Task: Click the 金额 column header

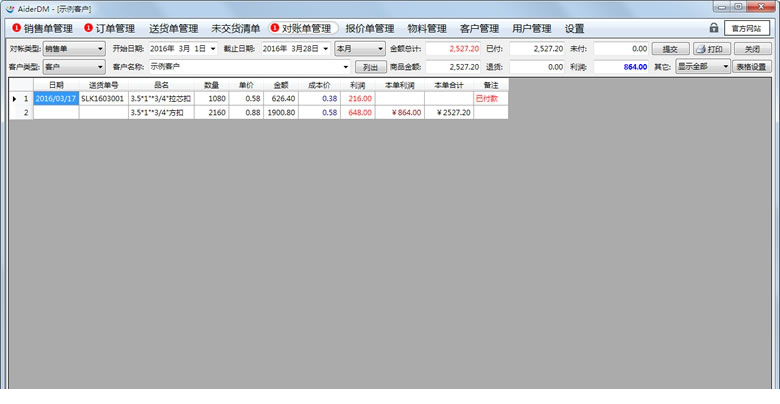Action: pos(281,85)
